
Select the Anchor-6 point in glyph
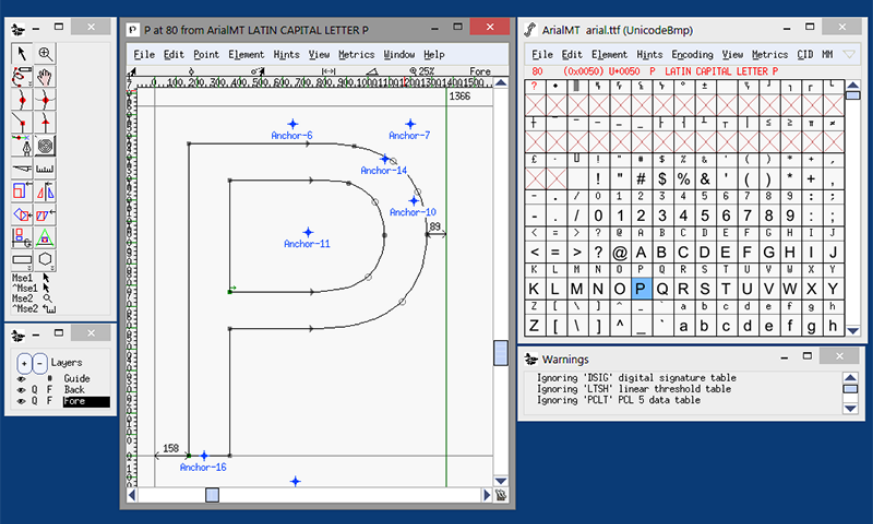click(x=293, y=124)
